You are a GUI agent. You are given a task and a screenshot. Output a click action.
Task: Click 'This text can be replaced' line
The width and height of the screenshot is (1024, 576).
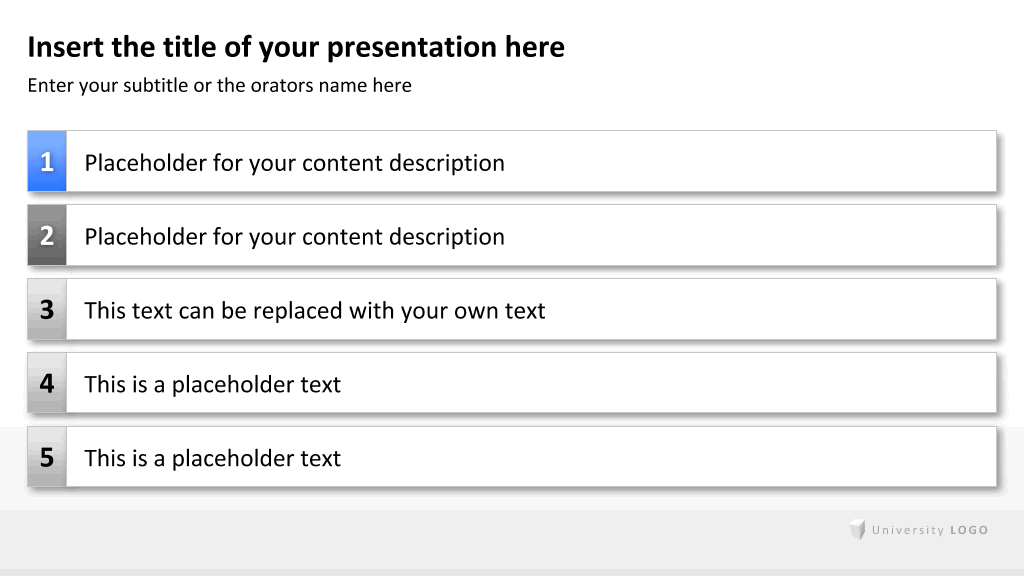click(315, 310)
